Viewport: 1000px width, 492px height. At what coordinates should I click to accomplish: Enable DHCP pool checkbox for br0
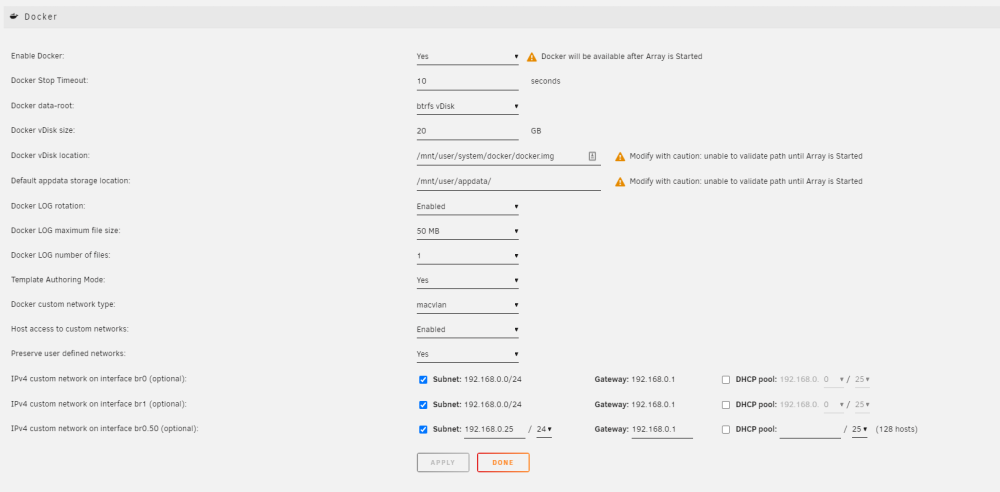point(726,380)
